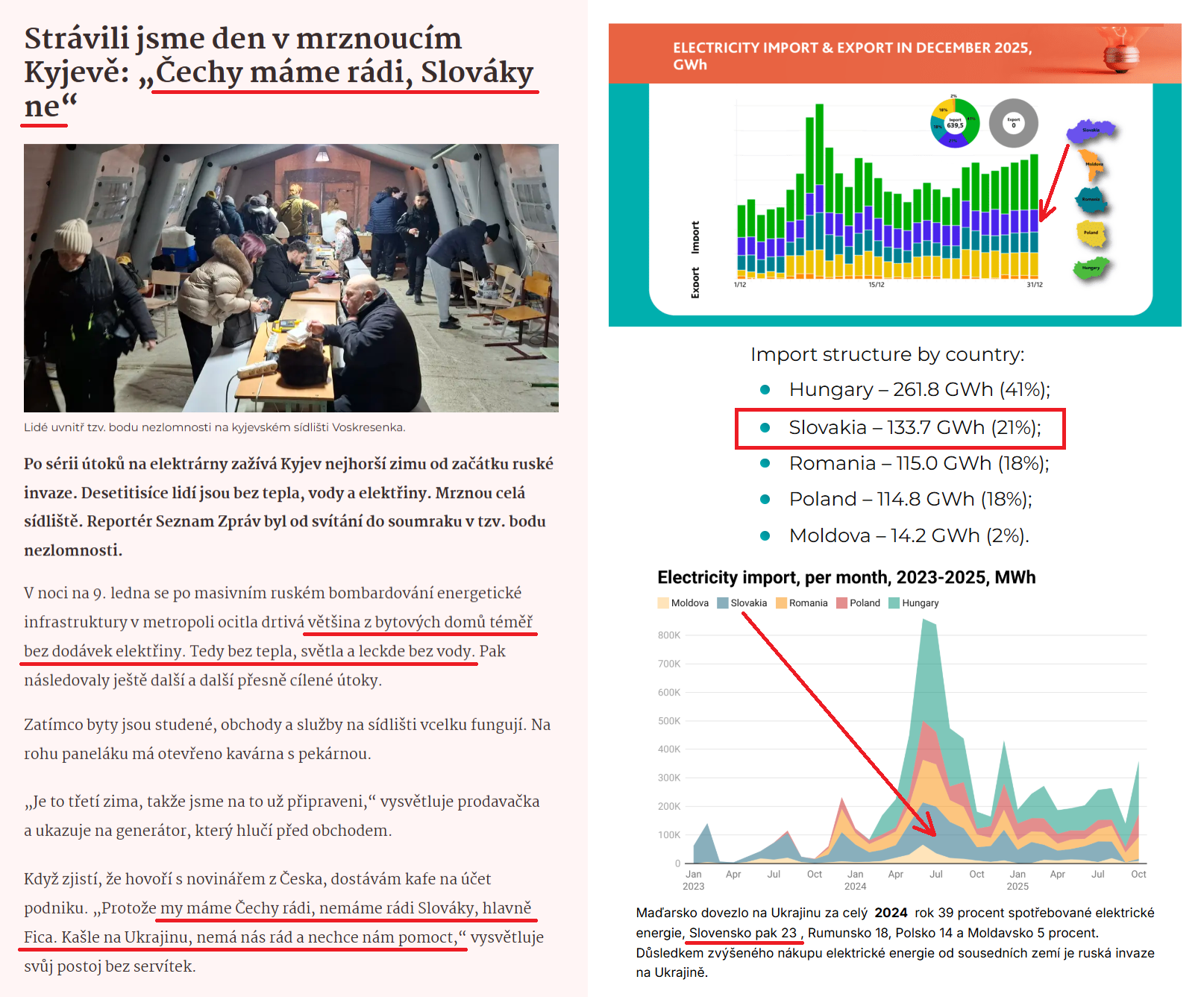This screenshot has height=997, width=1204.
Task: Select the Poland legend swatch
Action: [x=842, y=603]
